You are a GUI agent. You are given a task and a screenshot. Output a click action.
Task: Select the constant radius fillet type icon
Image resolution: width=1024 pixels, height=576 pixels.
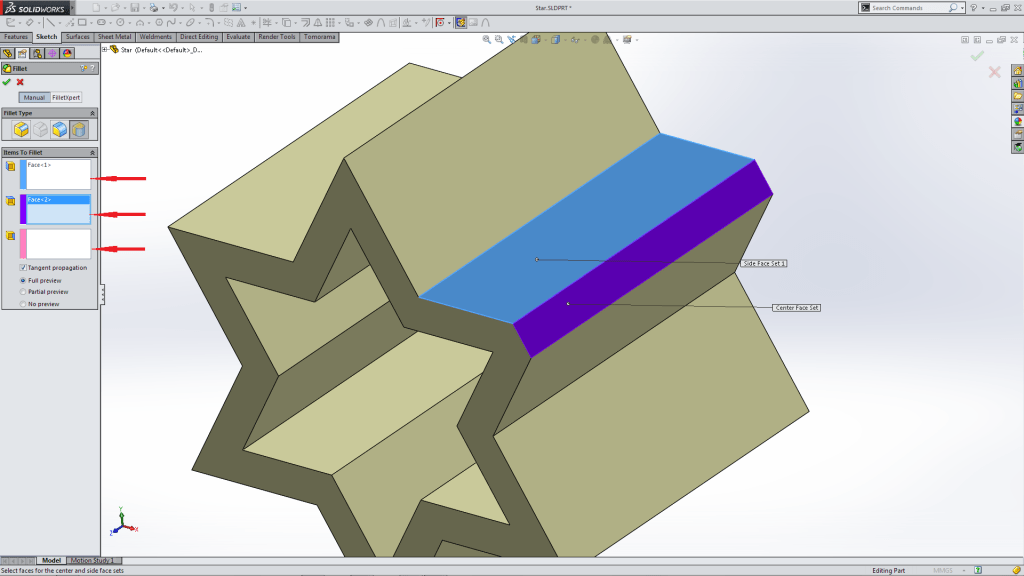click(x=20, y=129)
